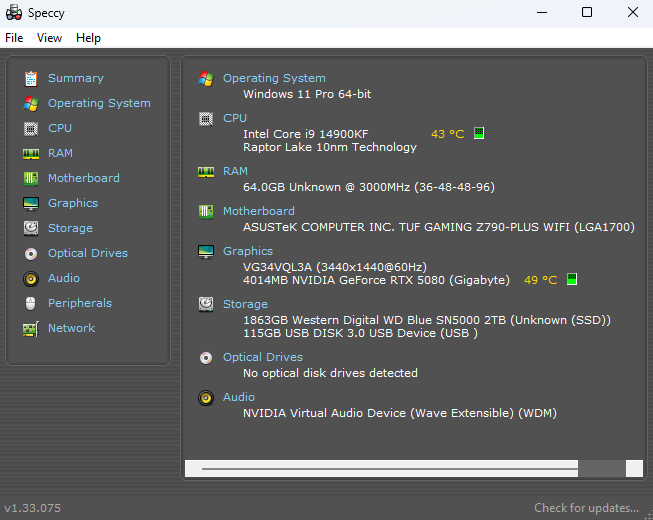Click the CPU temperature green indicator icon
Screen dimensions: 653x520
click(x=479, y=133)
